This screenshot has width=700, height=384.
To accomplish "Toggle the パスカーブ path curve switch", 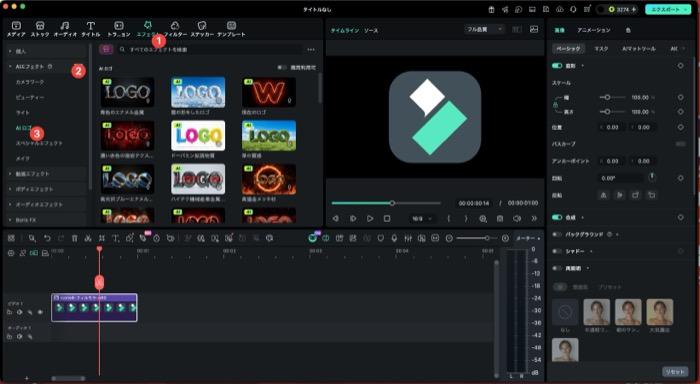I will 680,144.
